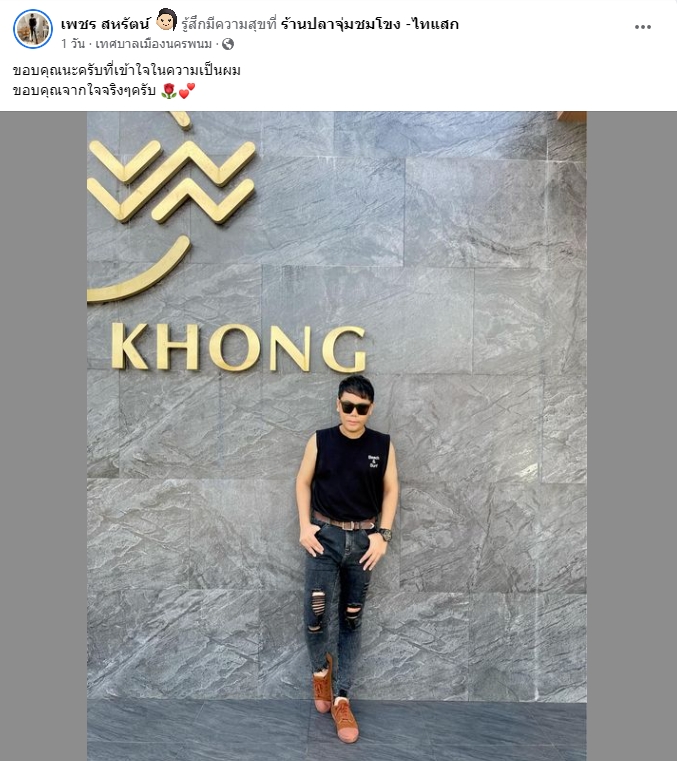Click the author's round profile picture
This screenshot has height=761, width=677.
tap(33, 29)
